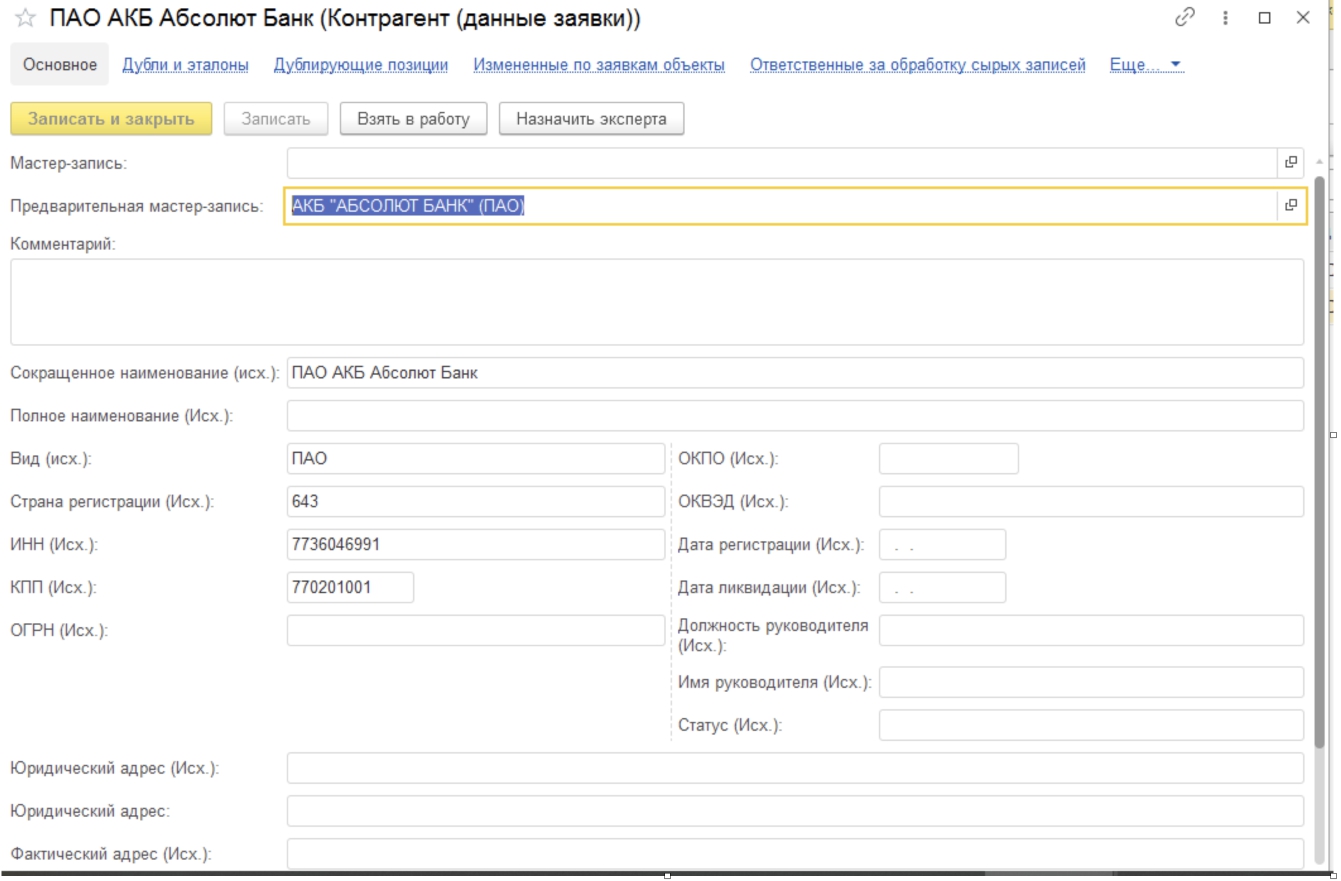Click the Юридический адрес (Исх.) field
This screenshot has width=1341, height=881.
coord(795,768)
